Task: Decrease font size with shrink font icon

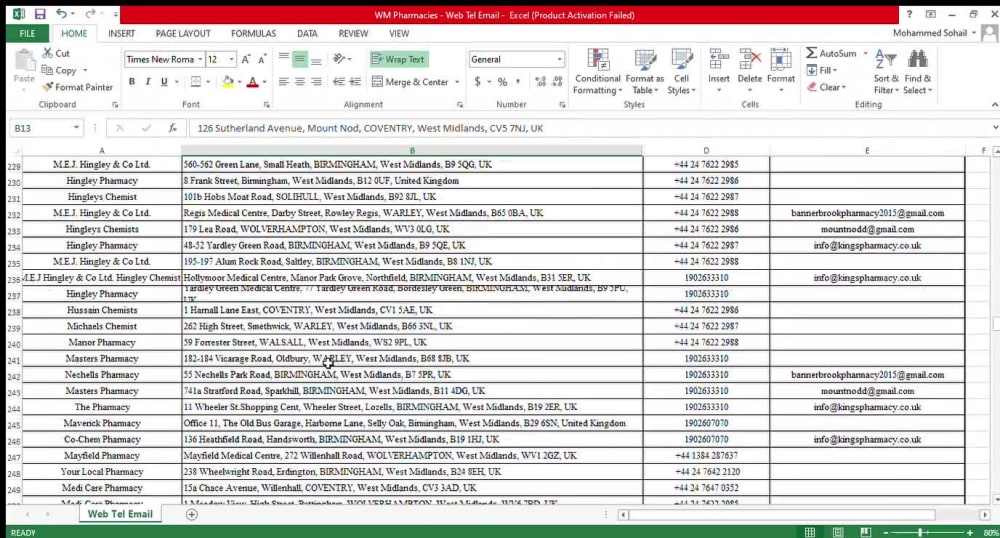Action: coord(261,59)
